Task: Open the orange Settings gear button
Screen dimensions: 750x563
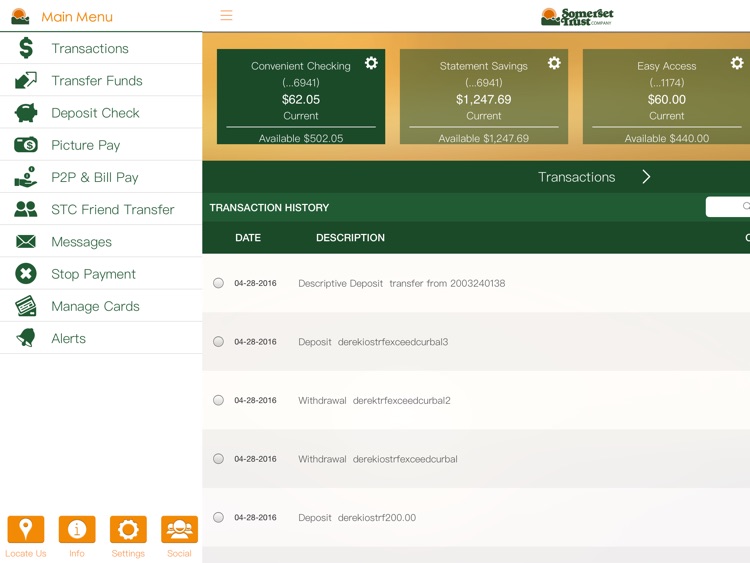Action: [x=128, y=530]
